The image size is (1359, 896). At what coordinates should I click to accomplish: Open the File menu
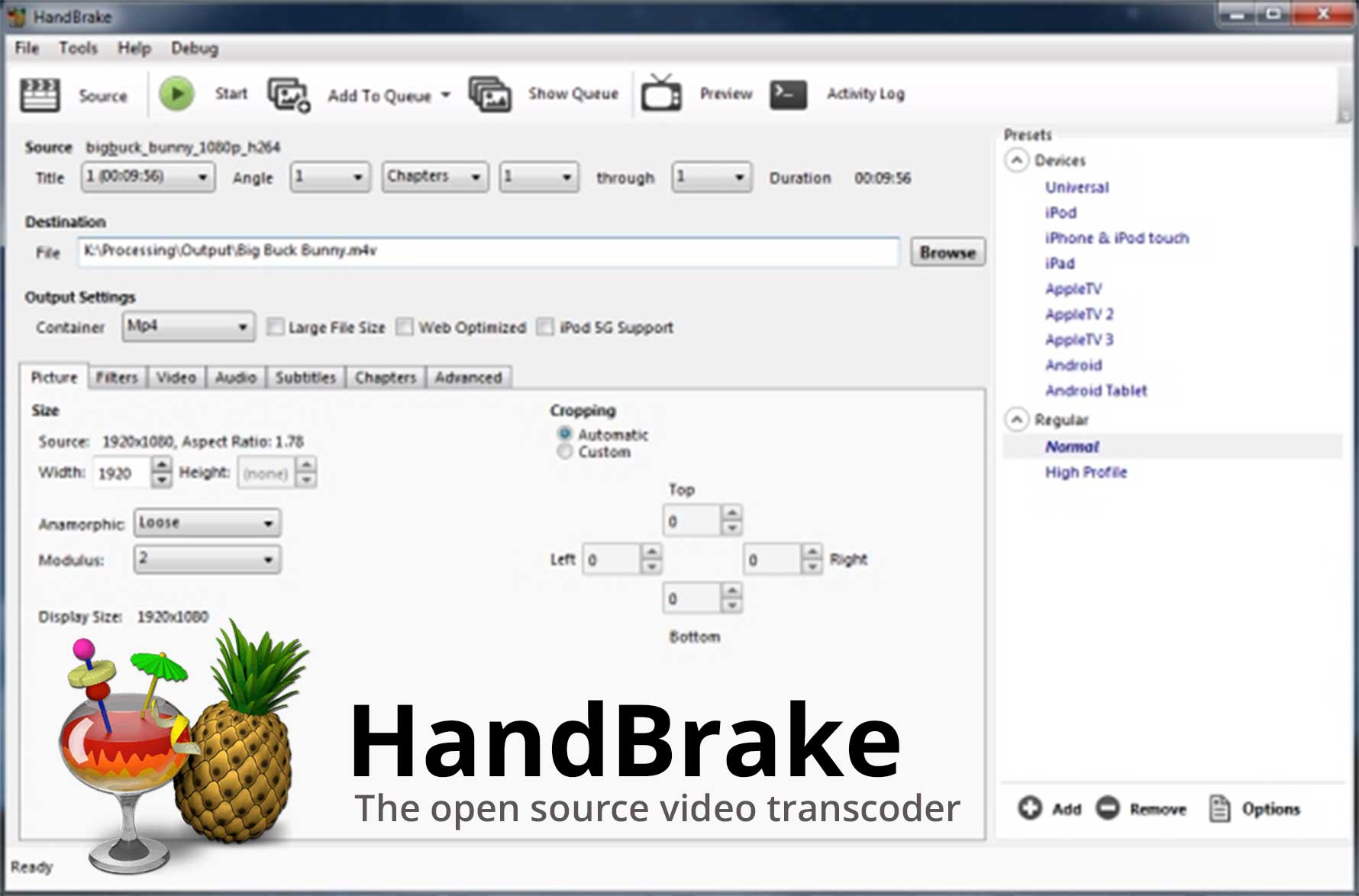[27, 48]
